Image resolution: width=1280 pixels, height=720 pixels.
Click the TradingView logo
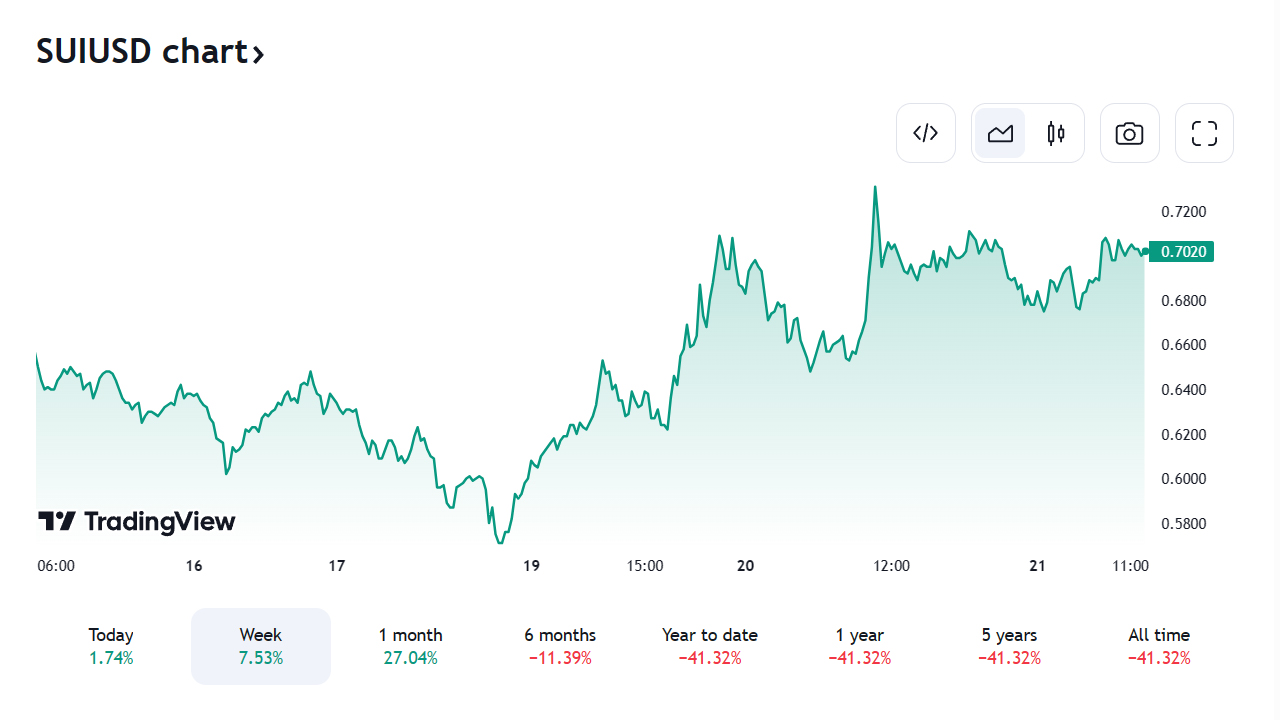pyautogui.click(x=137, y=521)
